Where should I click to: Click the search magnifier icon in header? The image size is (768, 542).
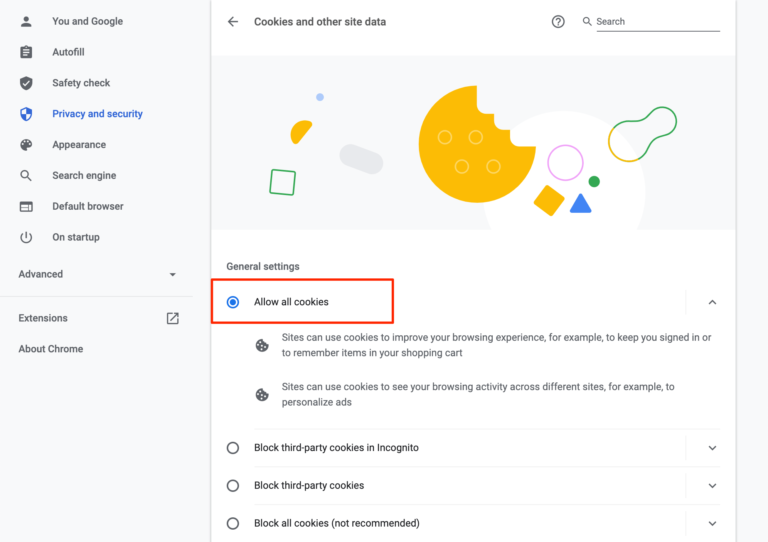[x=587, y=21]
